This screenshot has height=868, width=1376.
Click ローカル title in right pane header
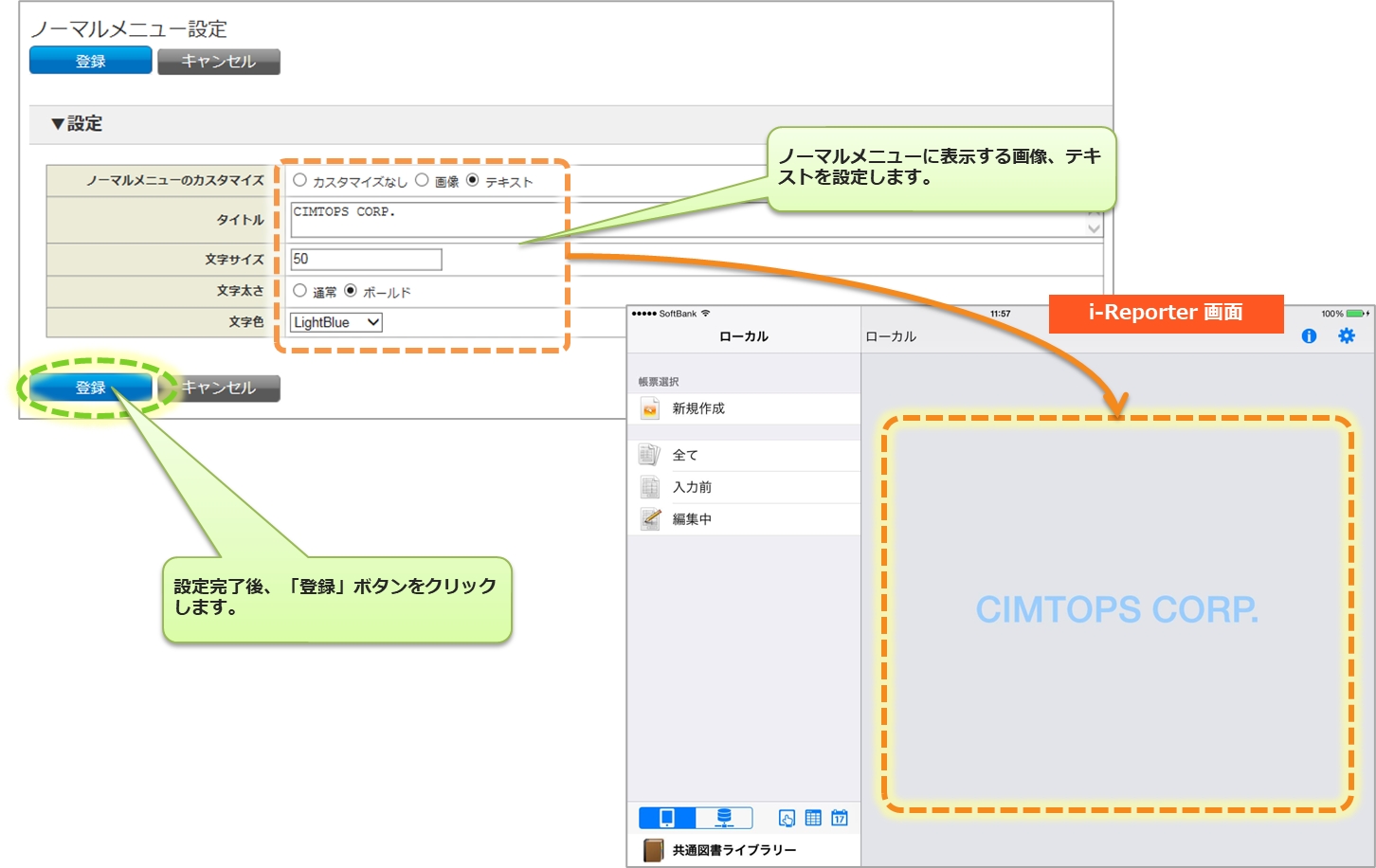891,336
